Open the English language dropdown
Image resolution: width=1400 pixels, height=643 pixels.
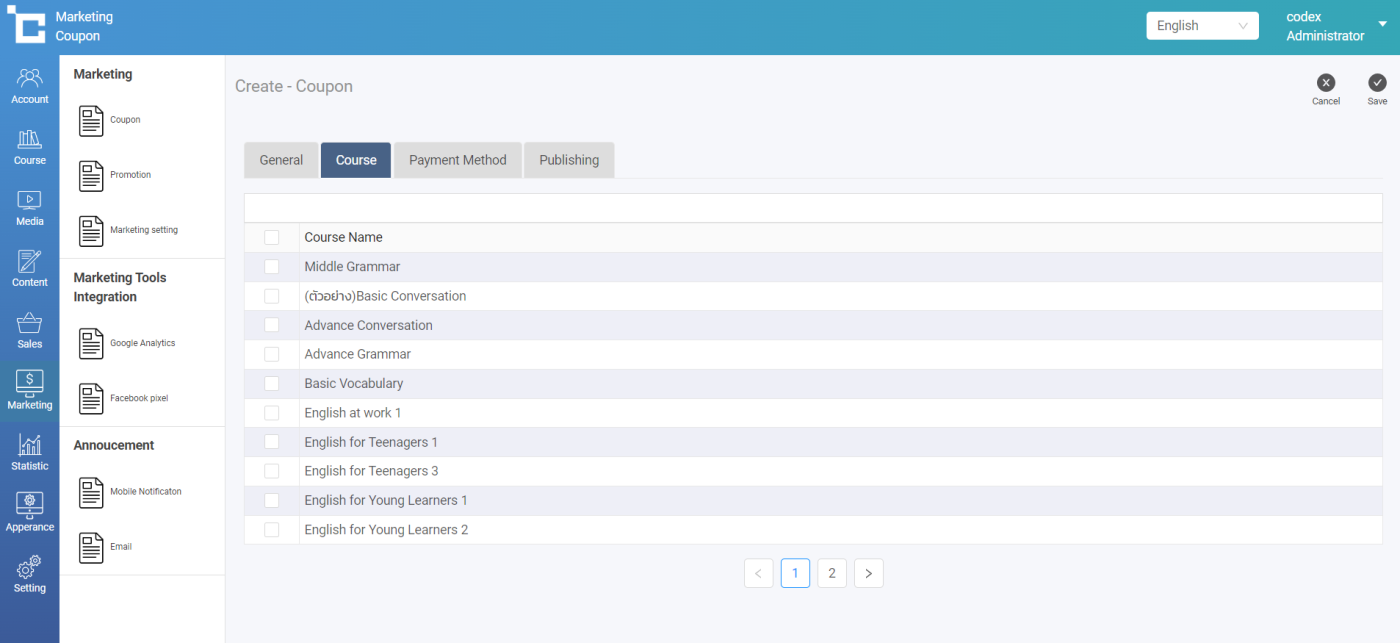click(x=1202, y=26)
